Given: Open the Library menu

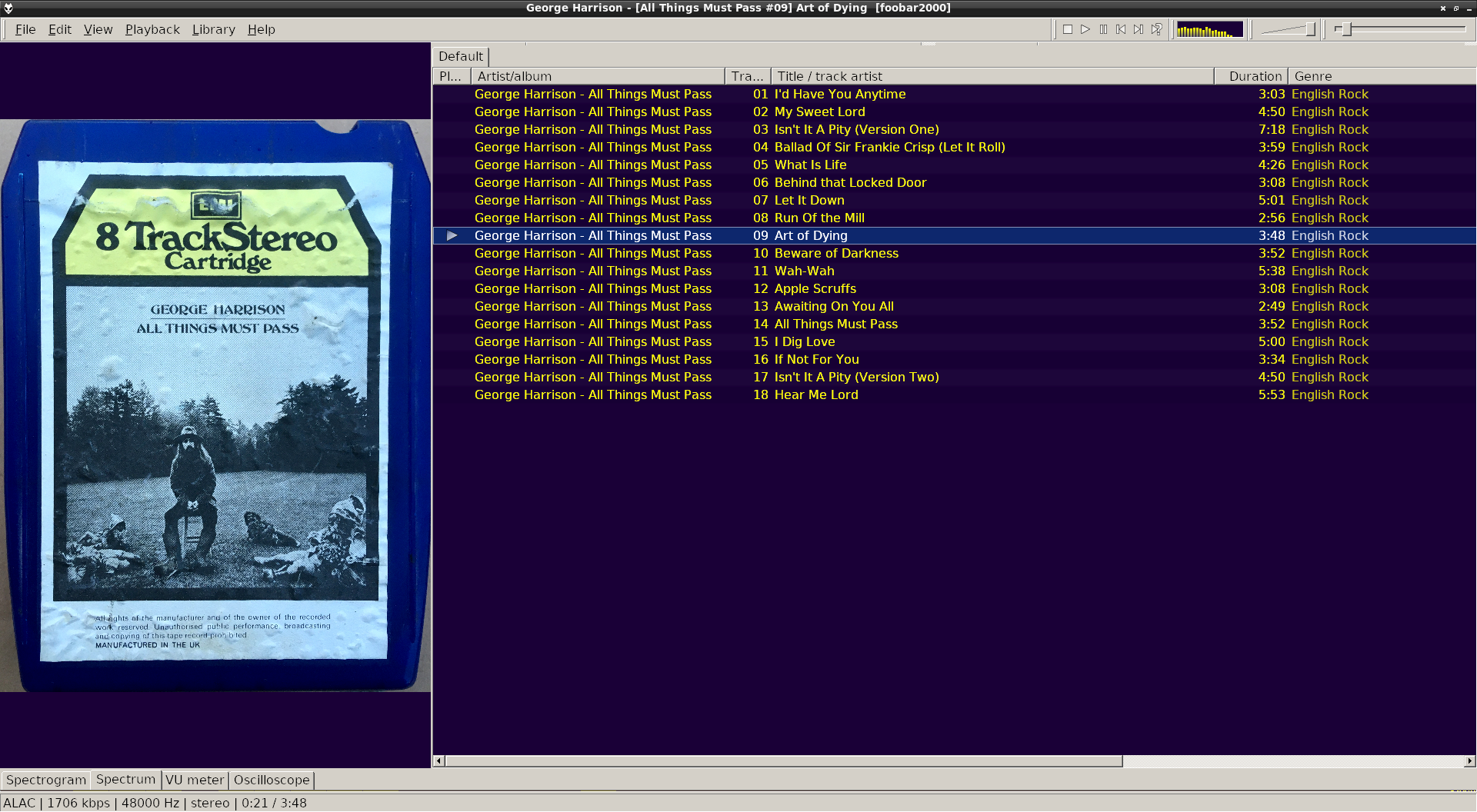Looking at the screenshot, I should click(213, 29).
